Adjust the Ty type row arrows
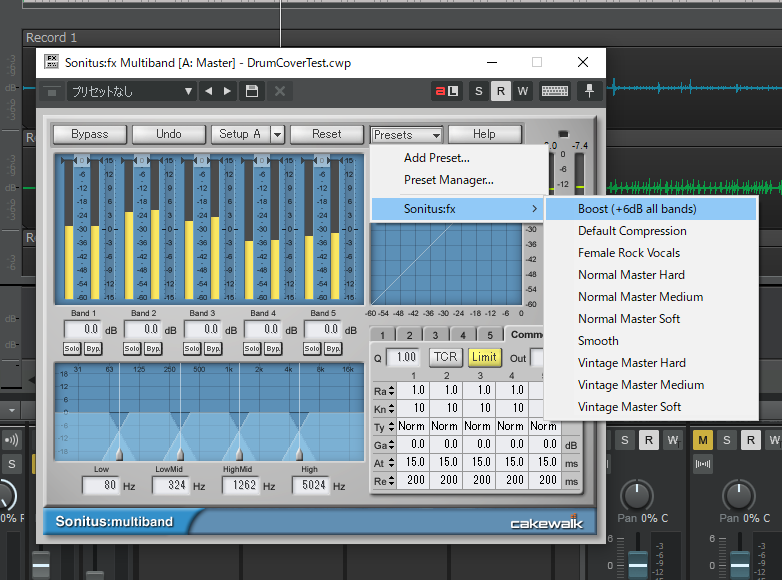 pos(391,427)
